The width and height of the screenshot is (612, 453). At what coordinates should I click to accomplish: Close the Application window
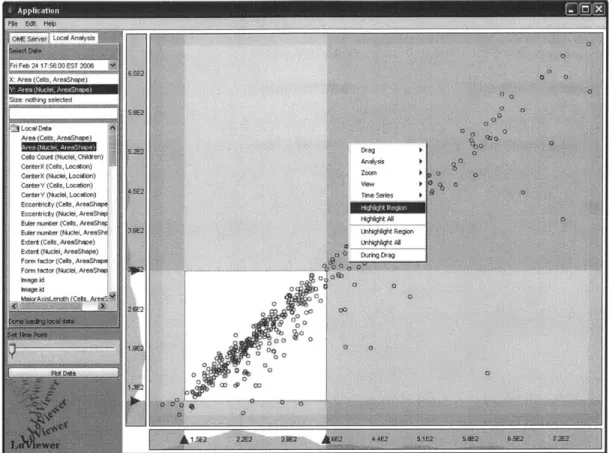[599, 9]
